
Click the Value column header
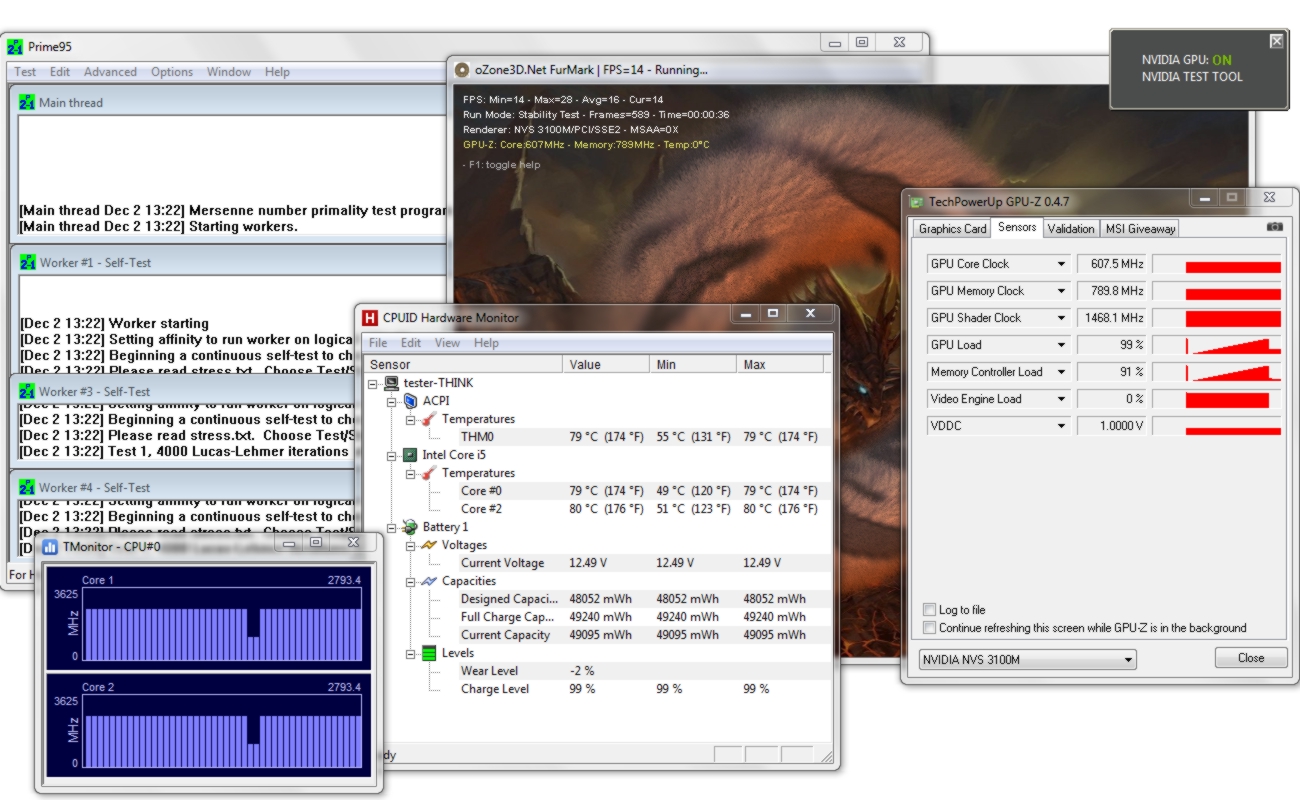click(x=606, y=365)
